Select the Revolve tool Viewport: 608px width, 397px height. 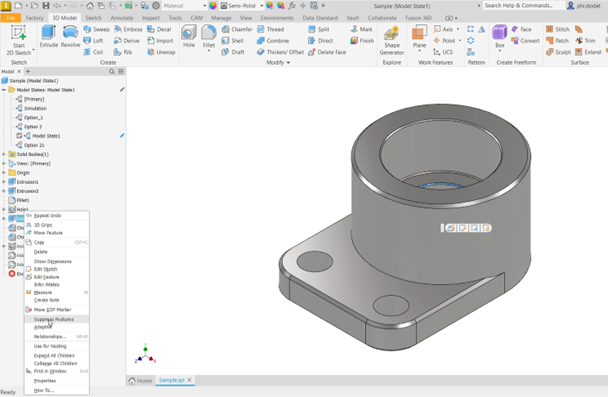[70, 36]
